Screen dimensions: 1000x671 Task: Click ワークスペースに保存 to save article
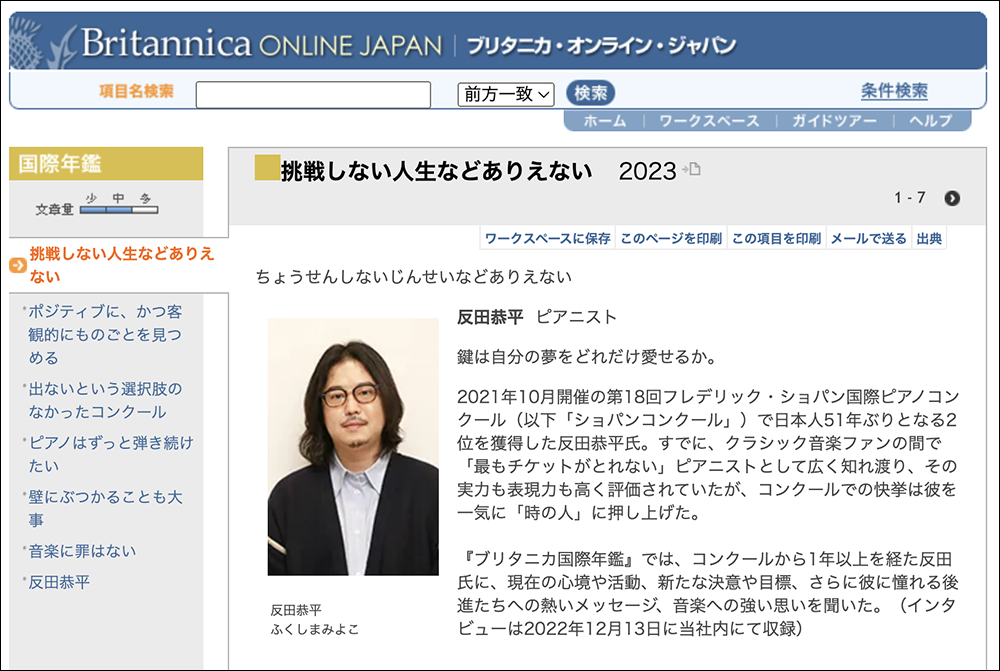pos(547,239)
